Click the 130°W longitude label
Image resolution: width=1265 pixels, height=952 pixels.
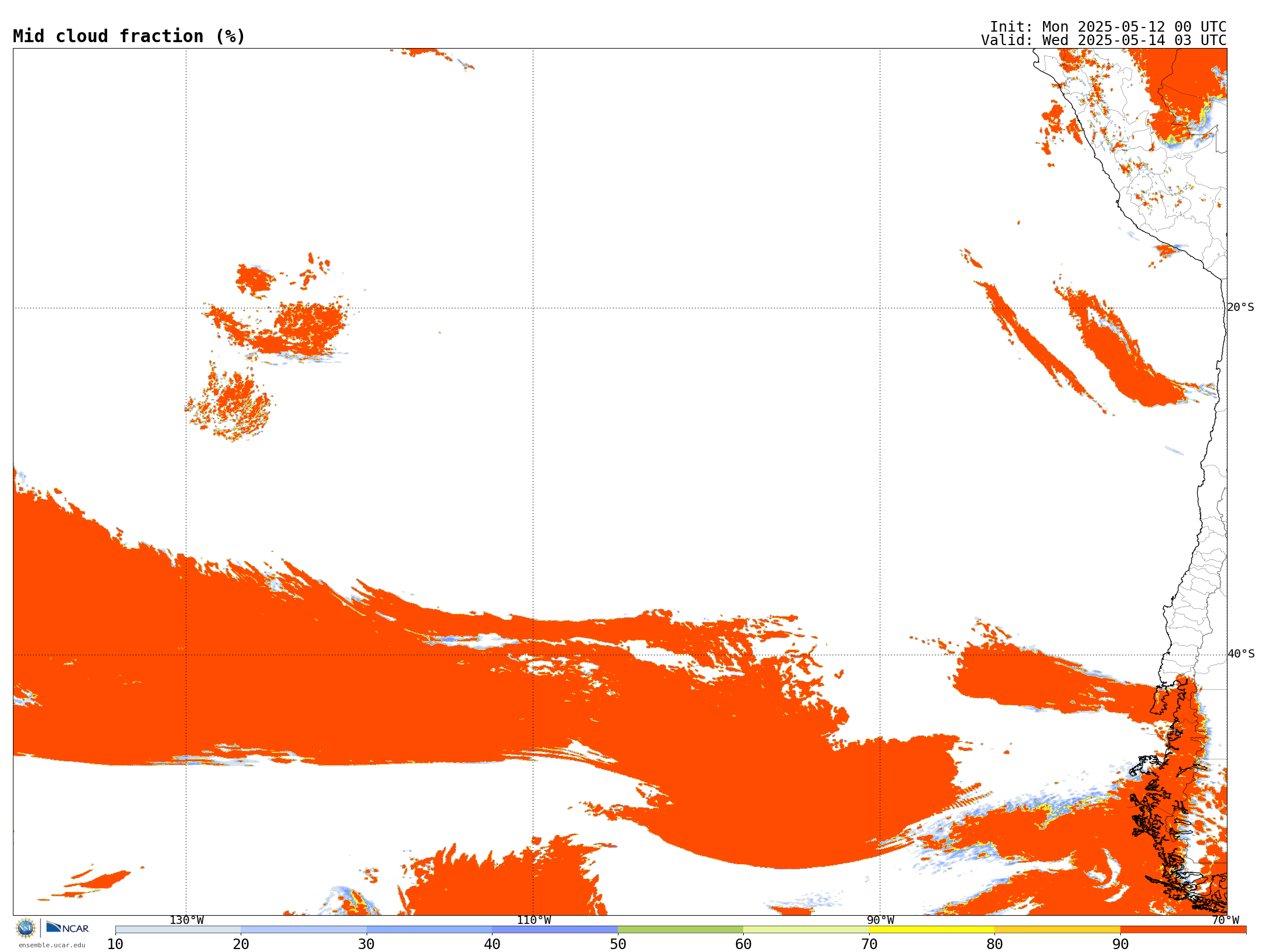pos(187,920)
